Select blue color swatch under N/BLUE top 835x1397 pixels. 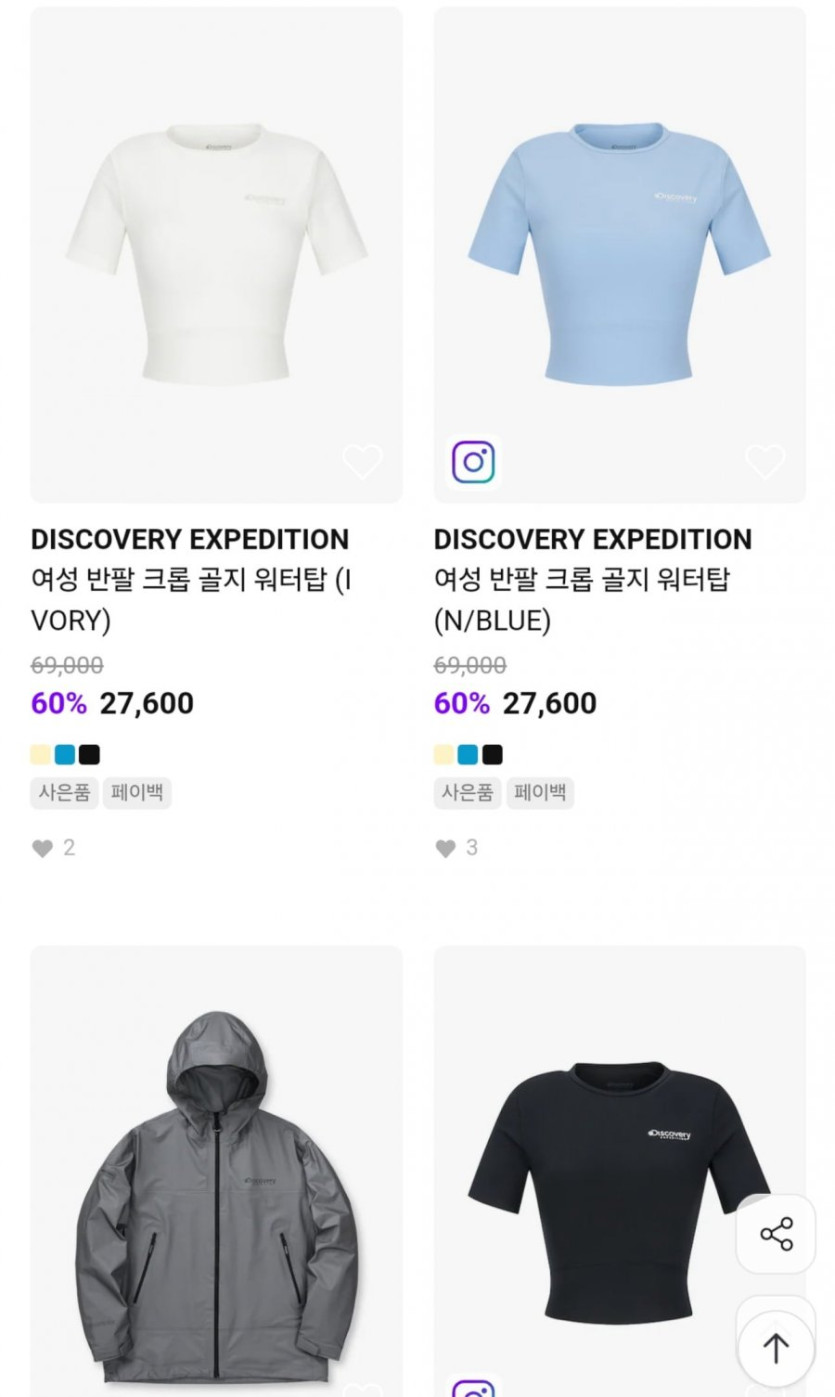click(468, 755)
